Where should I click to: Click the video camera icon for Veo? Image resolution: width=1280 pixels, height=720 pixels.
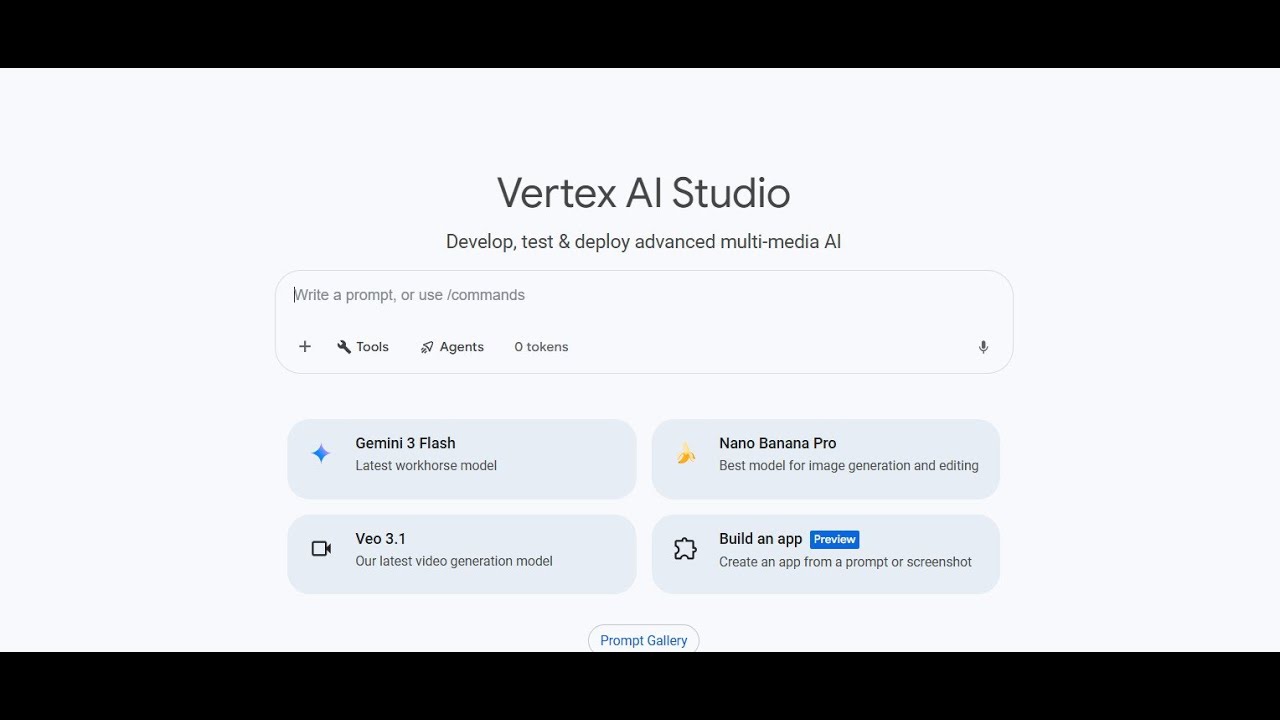(321, 549)
